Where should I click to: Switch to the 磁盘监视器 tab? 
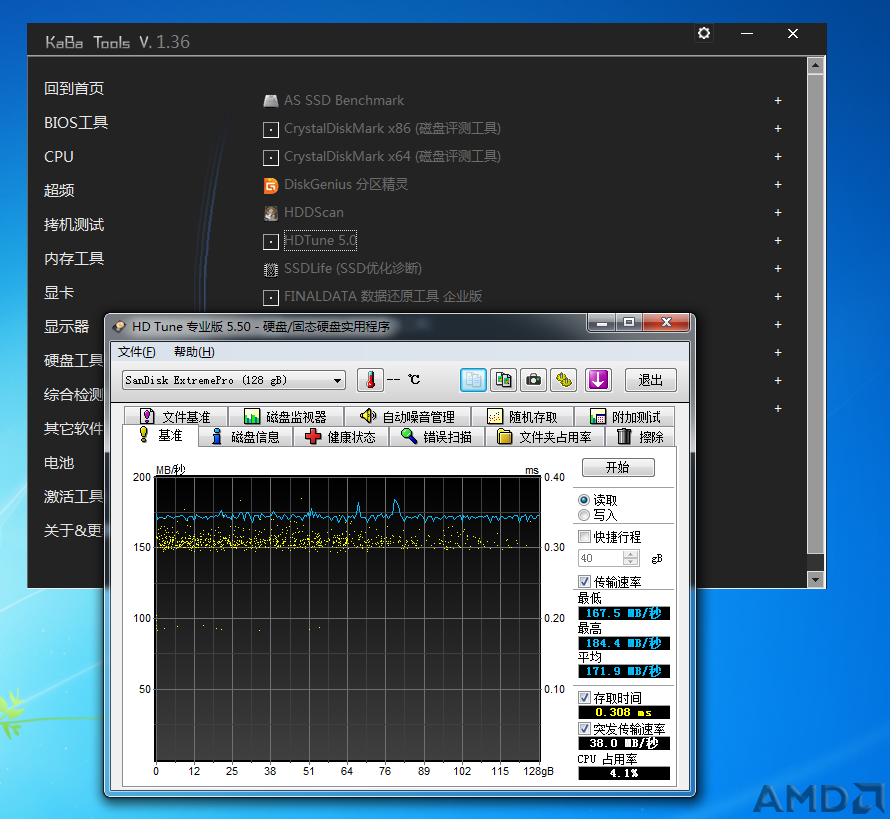click(x=286, y=417)
